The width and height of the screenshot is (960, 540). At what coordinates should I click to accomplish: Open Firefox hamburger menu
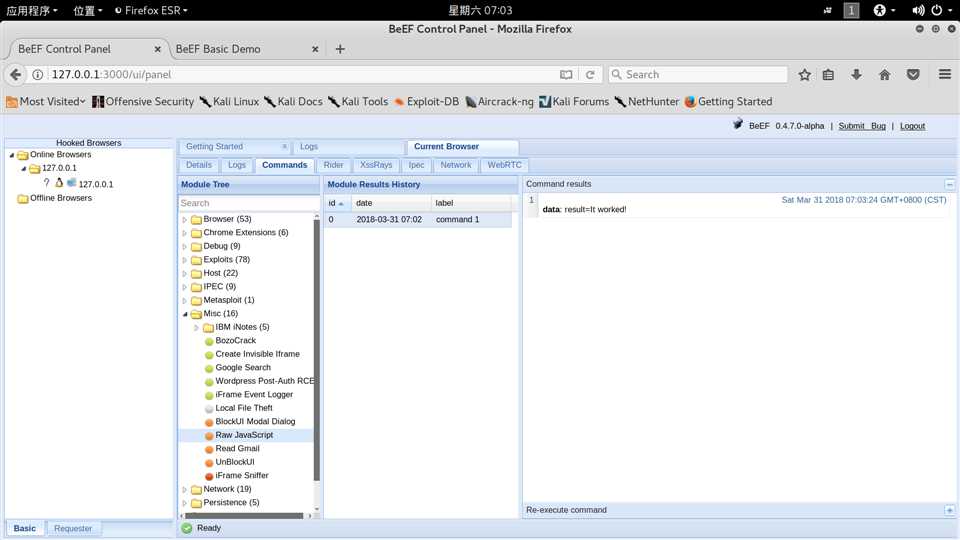tap(945, 74)
